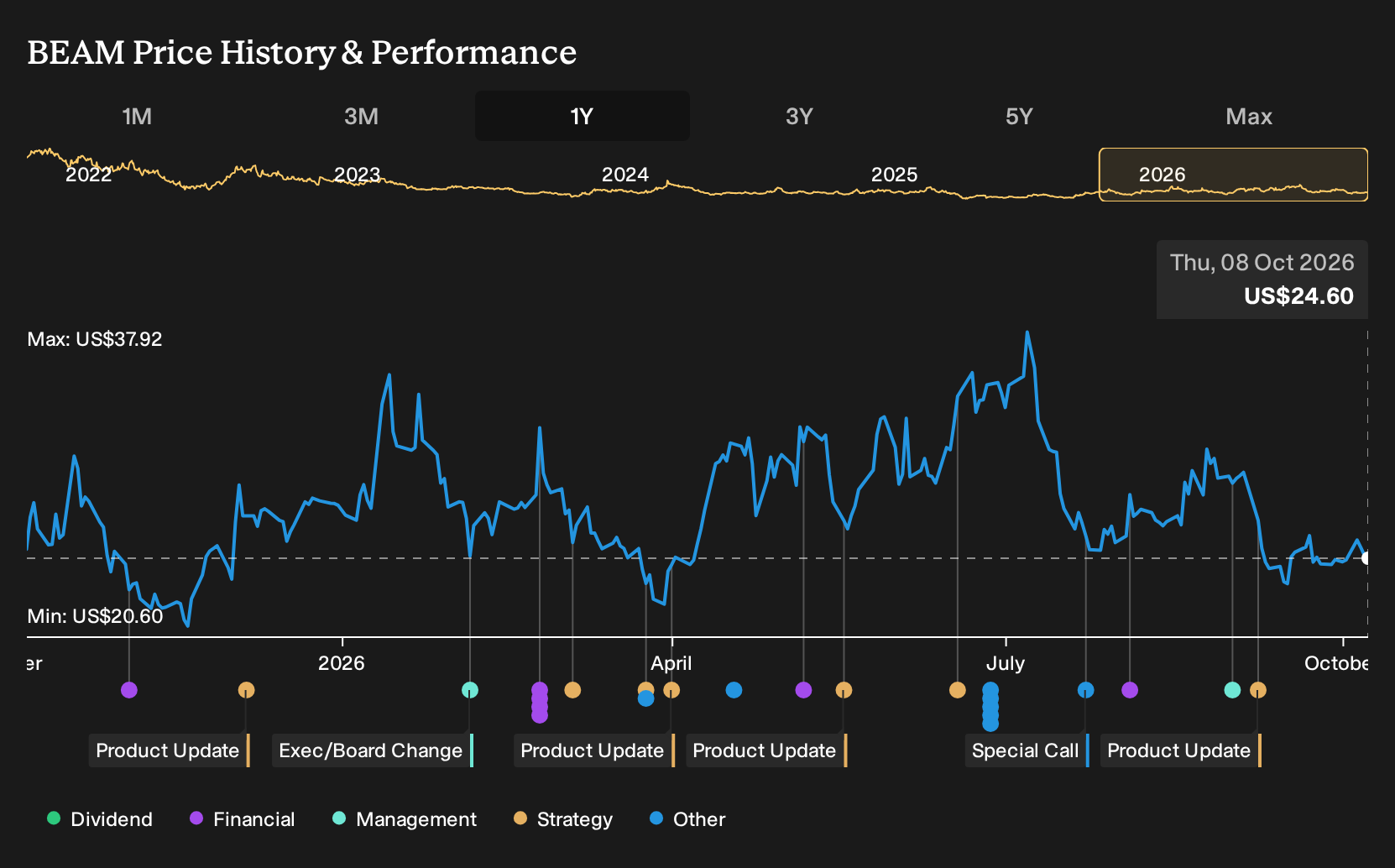Open the Special Call event label
1395x868 pixels.
tap(1027, 750)
